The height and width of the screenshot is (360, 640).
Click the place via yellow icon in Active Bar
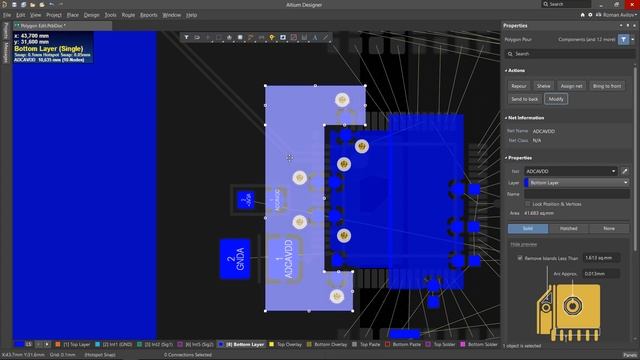pos(272,37)
